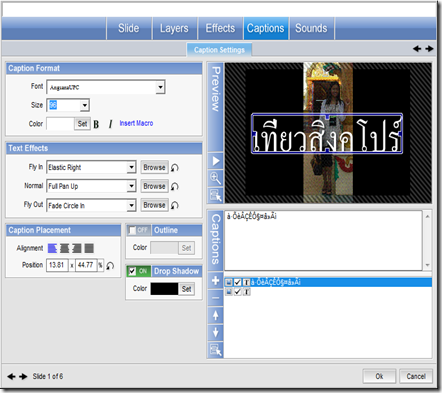This screenshot has height=393, width=442.
Task: Toggle italic caption text
Action: coord(110,124)
